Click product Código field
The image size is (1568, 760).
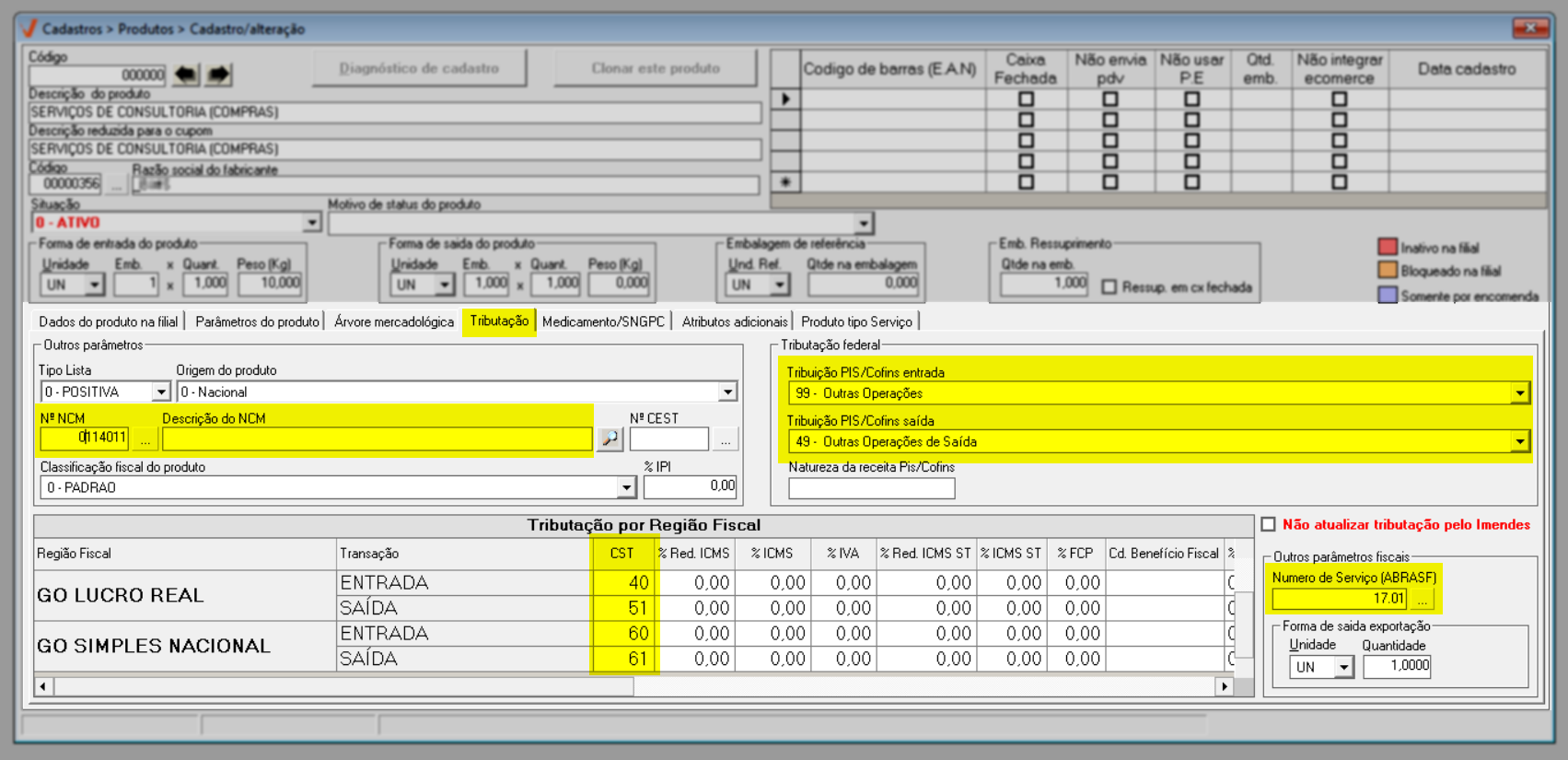[98, 75]
